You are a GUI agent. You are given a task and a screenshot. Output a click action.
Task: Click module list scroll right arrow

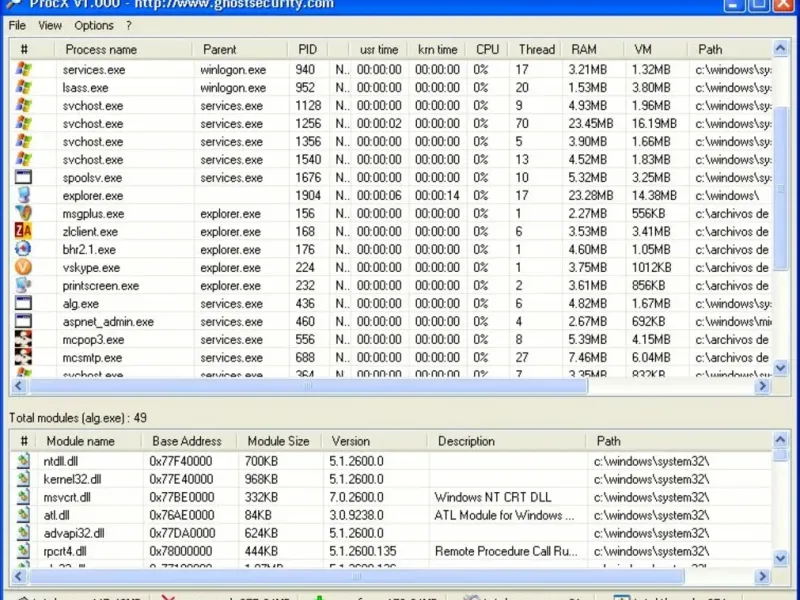762,577
